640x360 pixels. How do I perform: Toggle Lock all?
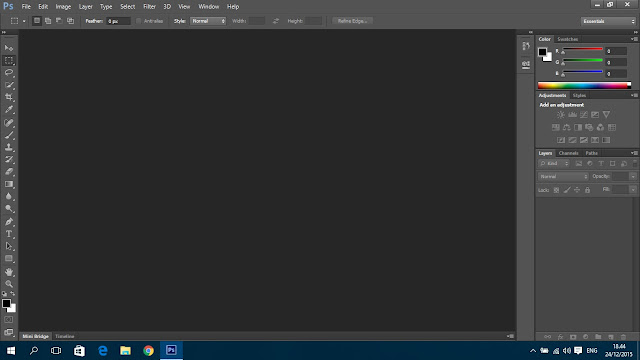[x=587, y=190]
